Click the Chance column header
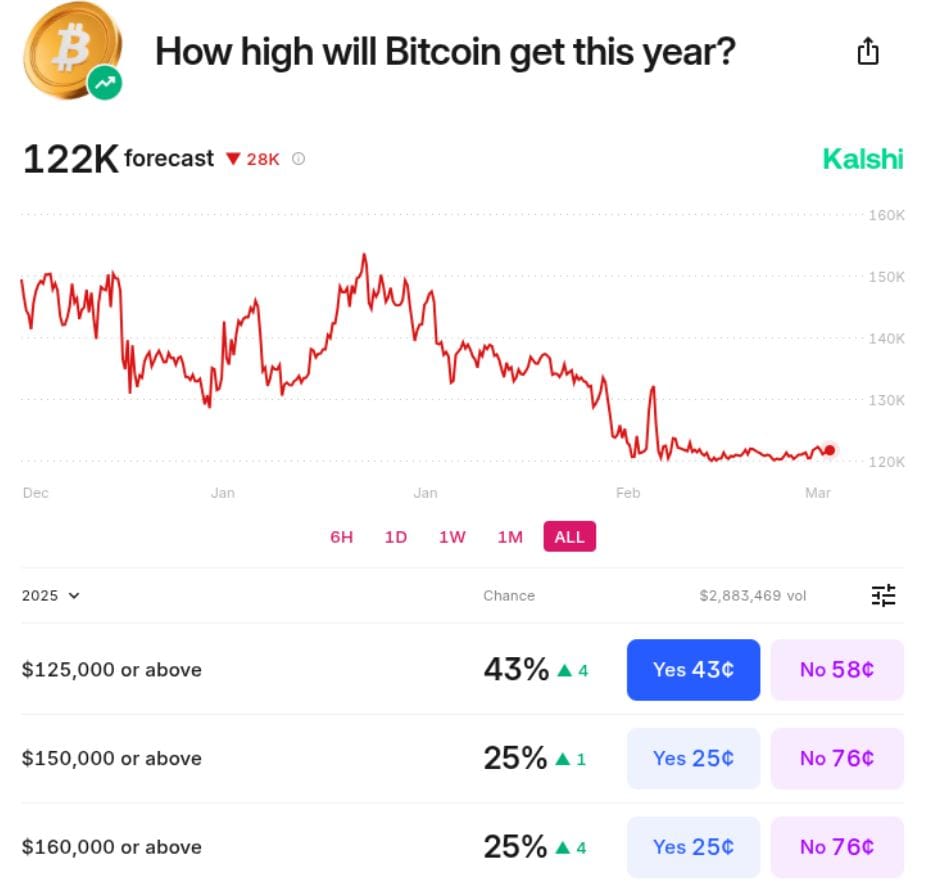Viewport: 946px width, 887px height. click(x=509, y=595)
